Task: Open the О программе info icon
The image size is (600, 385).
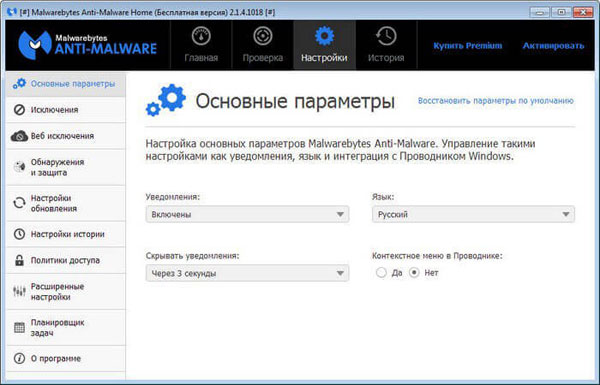Action: pyautogui.click(x=19, y=359)
